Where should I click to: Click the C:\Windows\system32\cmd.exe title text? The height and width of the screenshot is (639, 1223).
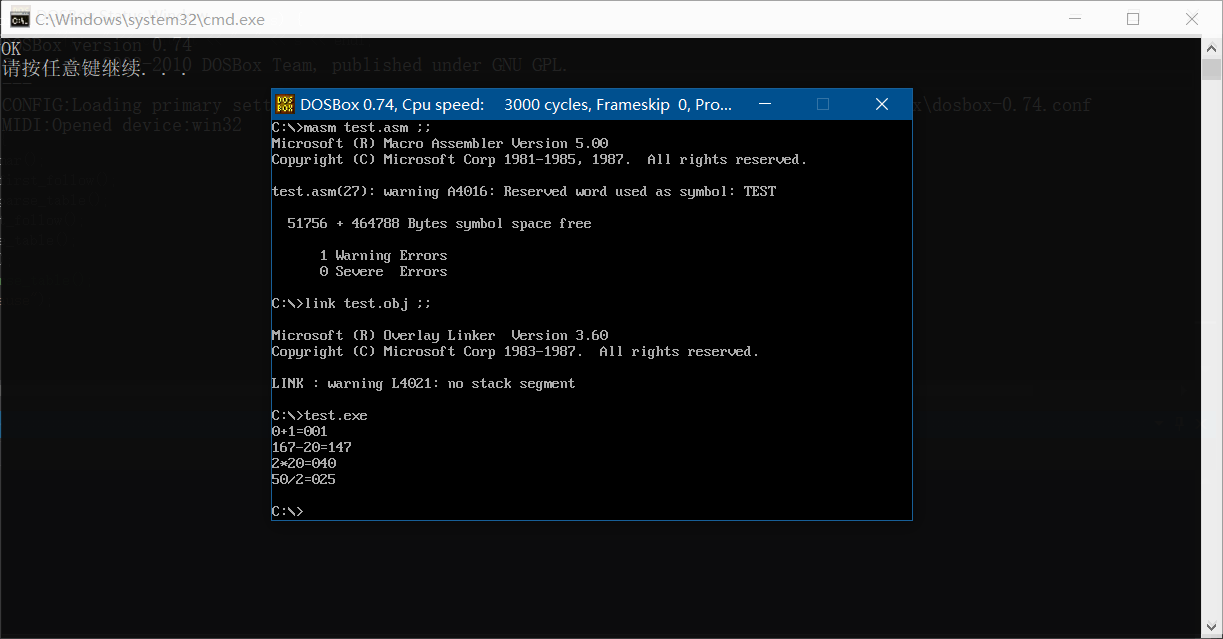click(150, 19)
